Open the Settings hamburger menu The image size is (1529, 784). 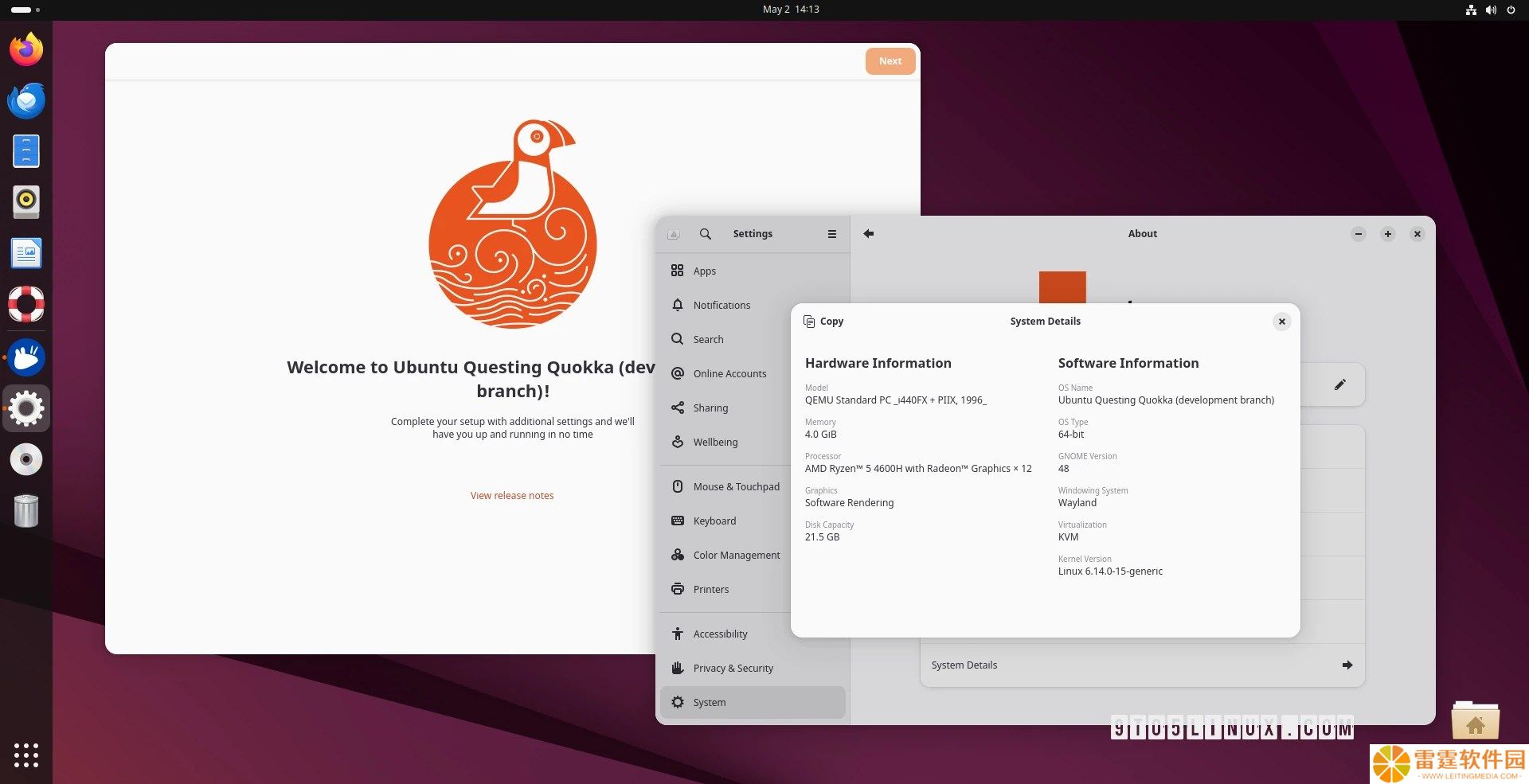(832, 234)
